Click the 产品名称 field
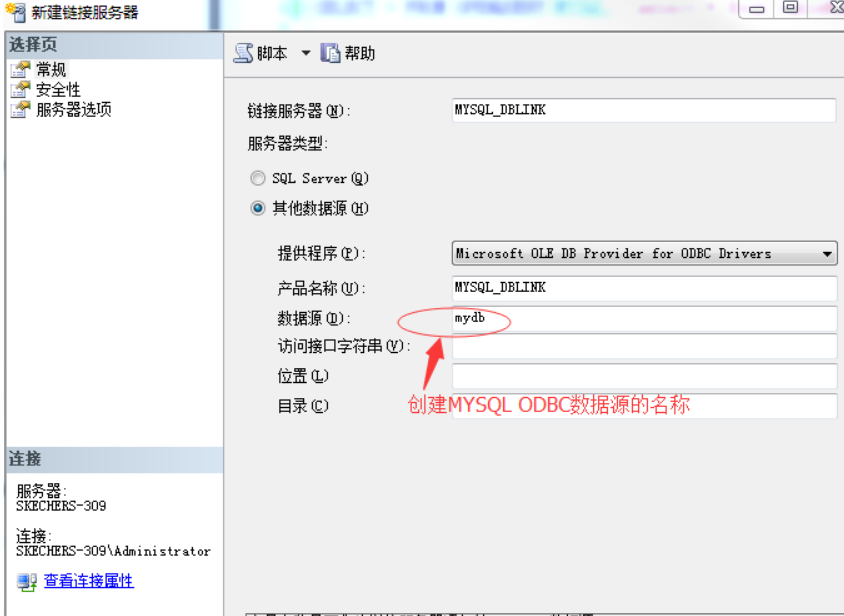Screen dimensions: 844x616 point(644,288)
